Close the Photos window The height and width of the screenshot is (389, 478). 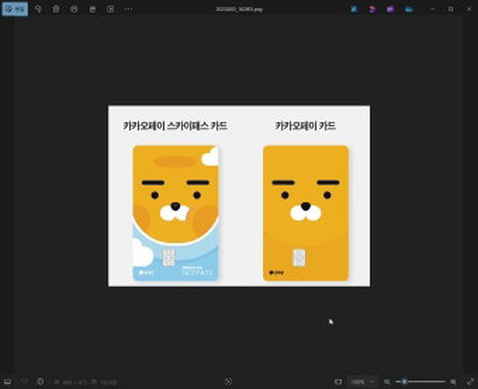pyautogui.click(x=469, y=9)
